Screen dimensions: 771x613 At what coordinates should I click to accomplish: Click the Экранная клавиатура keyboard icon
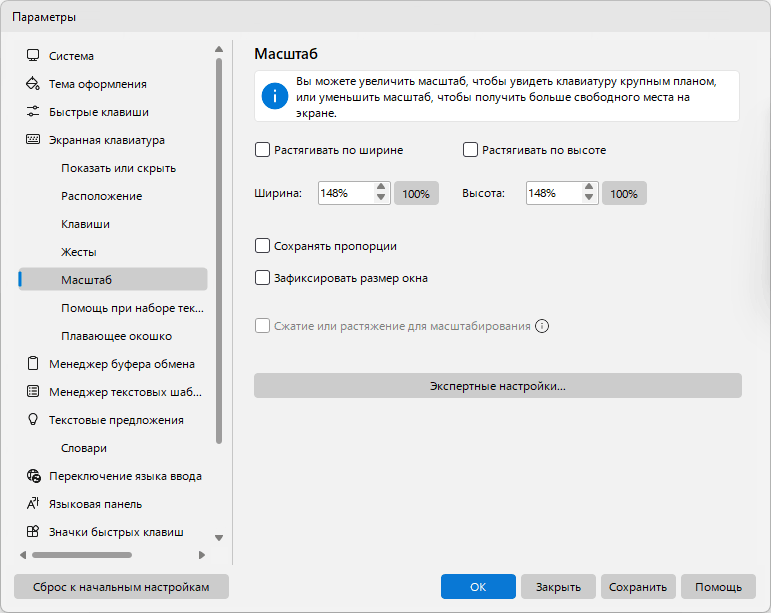[x=33, y=140]
